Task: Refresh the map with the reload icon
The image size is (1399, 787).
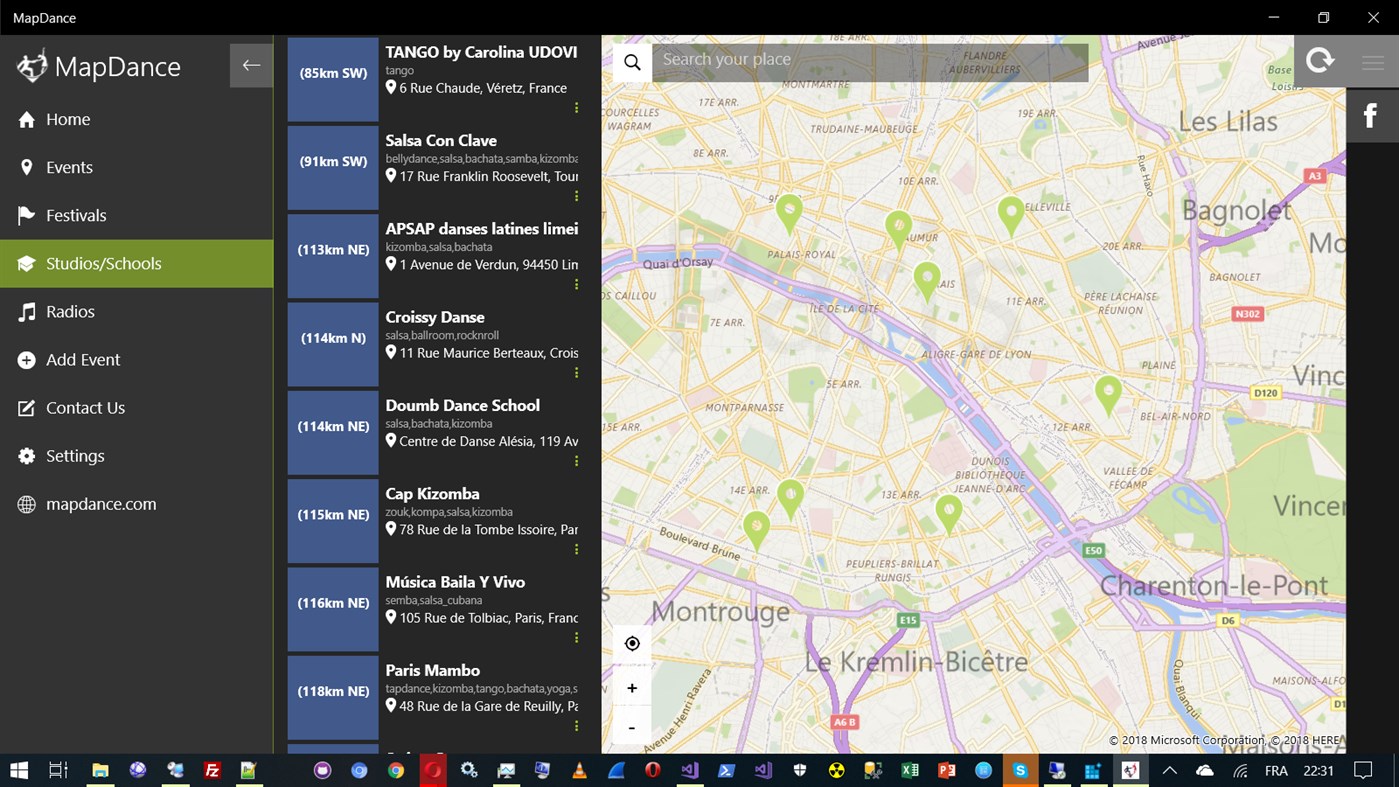Action: (1320, 61)
